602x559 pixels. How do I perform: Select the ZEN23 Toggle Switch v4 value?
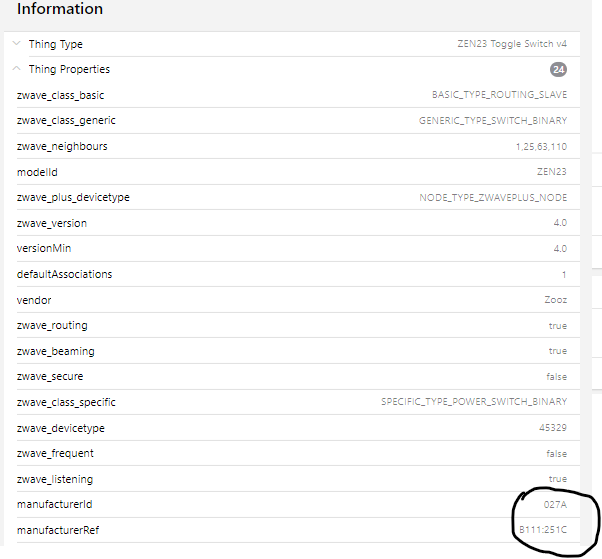[510, 44]
